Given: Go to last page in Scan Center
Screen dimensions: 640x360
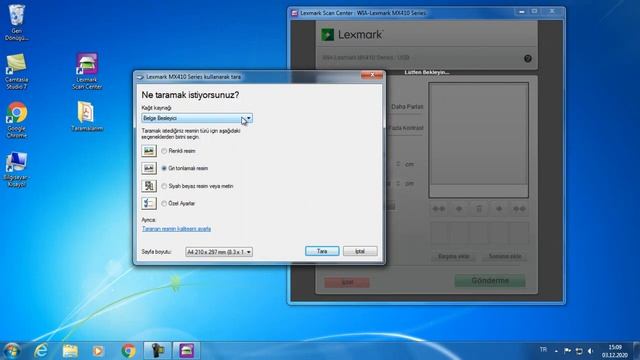Looking at the screenshot, I should tap(519, 209).
